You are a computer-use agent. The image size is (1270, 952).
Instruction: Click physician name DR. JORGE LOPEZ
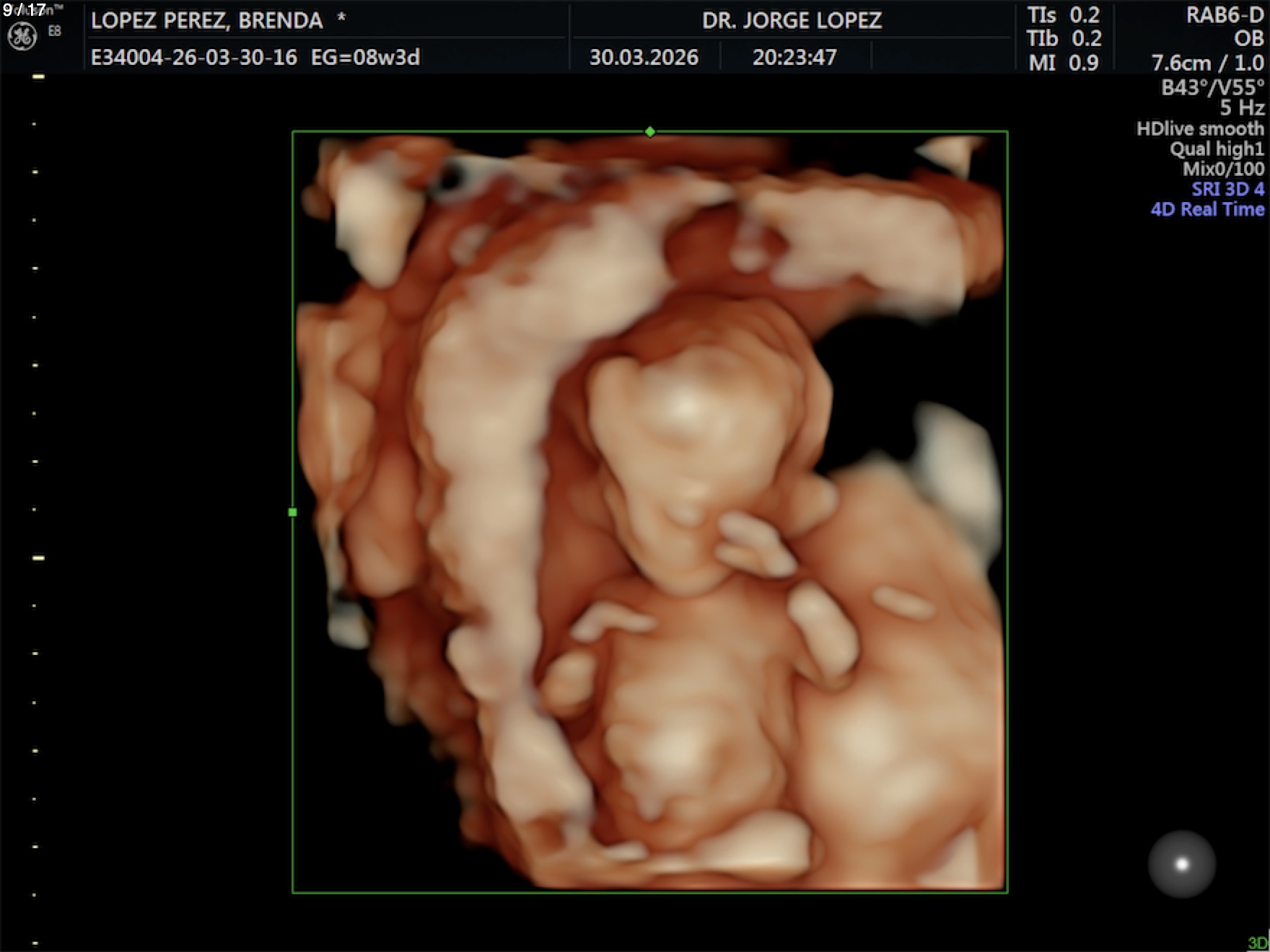[792, 20]
